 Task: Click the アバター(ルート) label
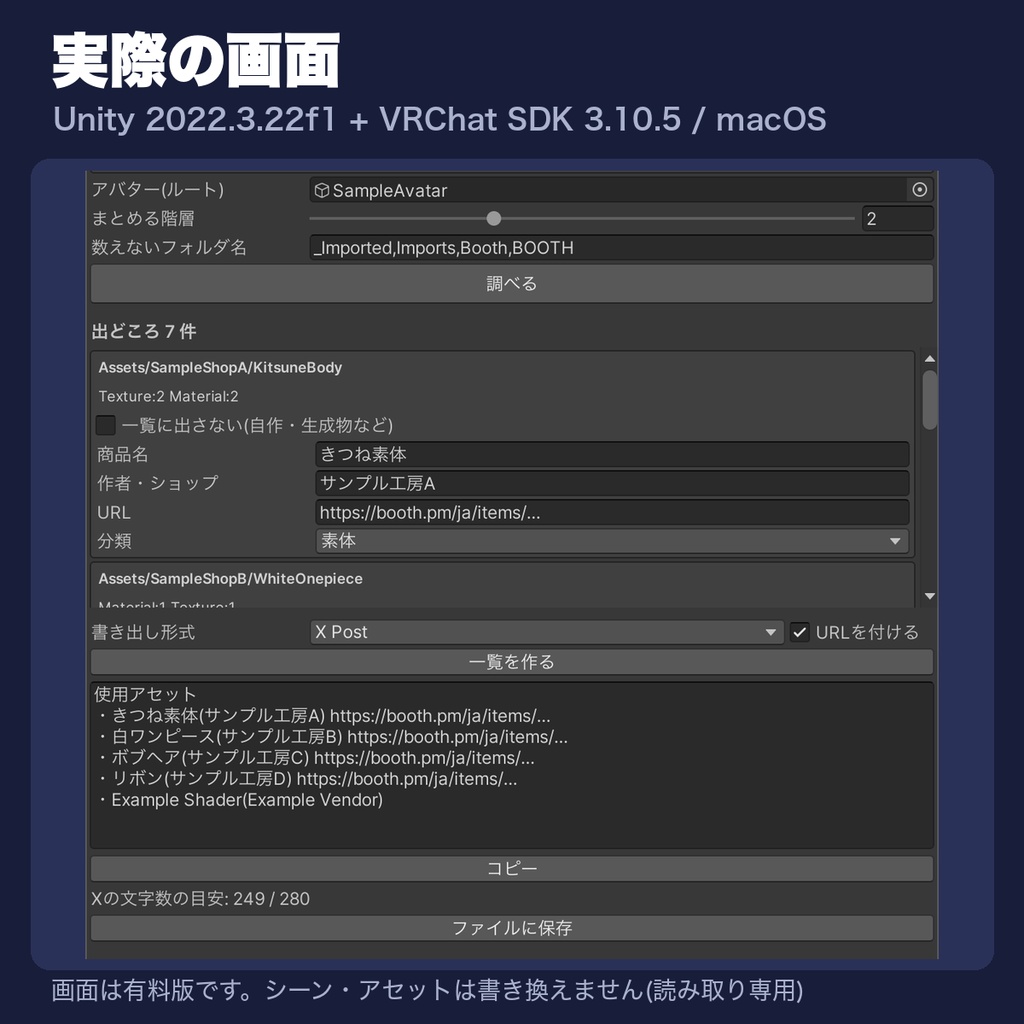tap(157, 189)
